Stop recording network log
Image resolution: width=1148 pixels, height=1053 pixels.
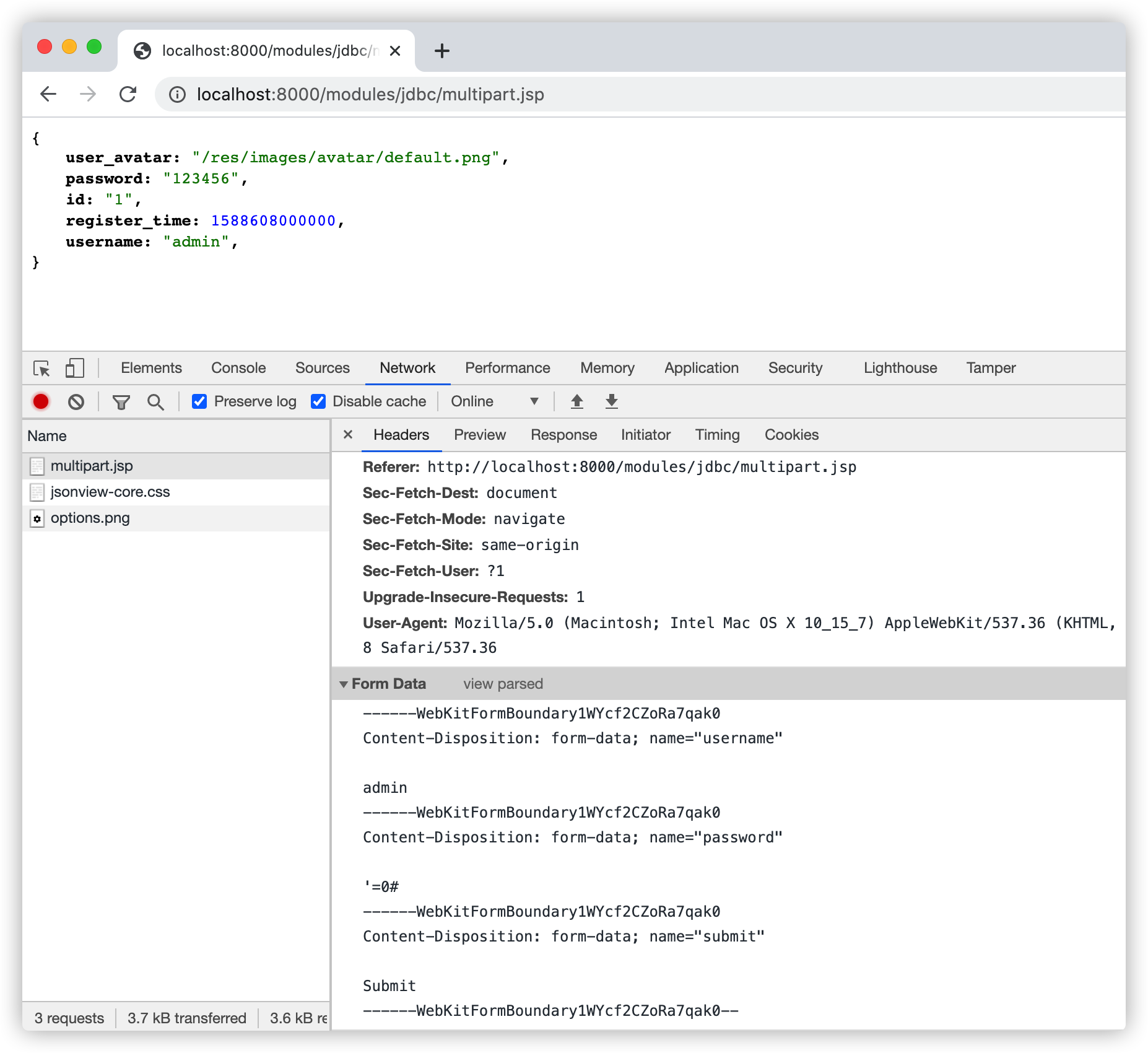[x=41, y=402]
